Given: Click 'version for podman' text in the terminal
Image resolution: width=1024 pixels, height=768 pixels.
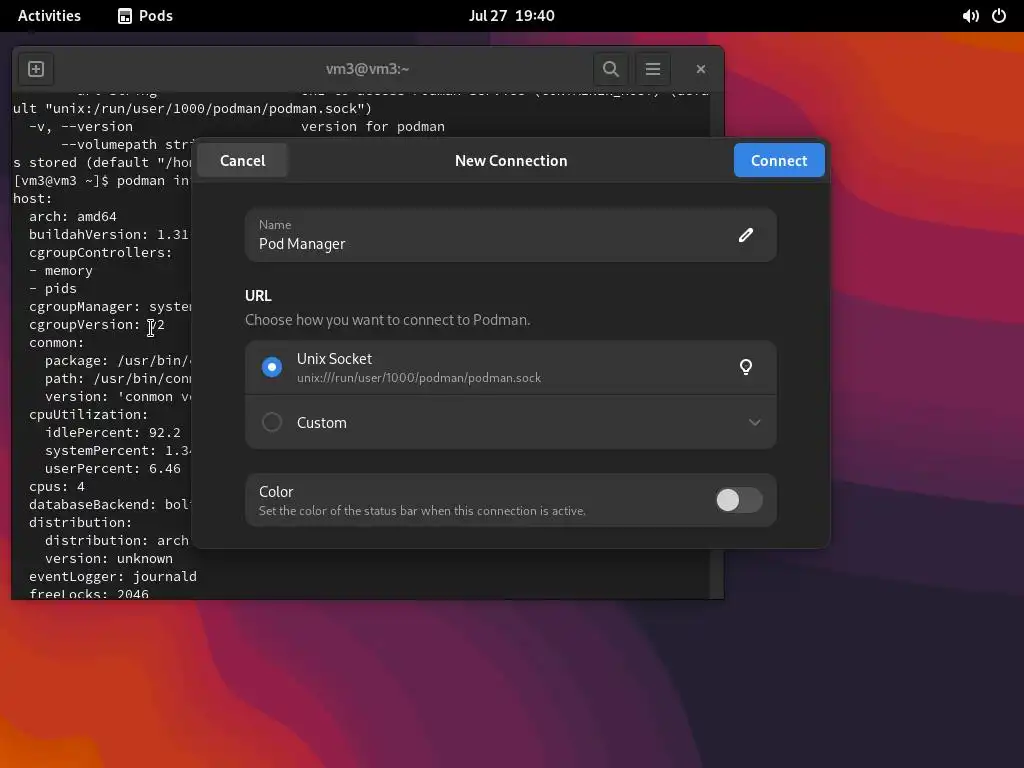Looking at the screenshot, I should click(373, 127).
